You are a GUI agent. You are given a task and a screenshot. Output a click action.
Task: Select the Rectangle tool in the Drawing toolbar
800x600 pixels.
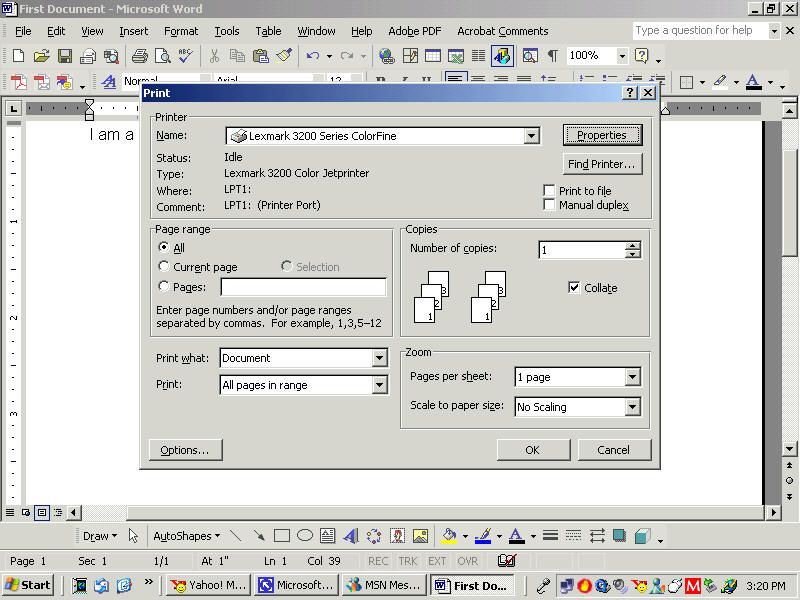[x=282, y=536]
